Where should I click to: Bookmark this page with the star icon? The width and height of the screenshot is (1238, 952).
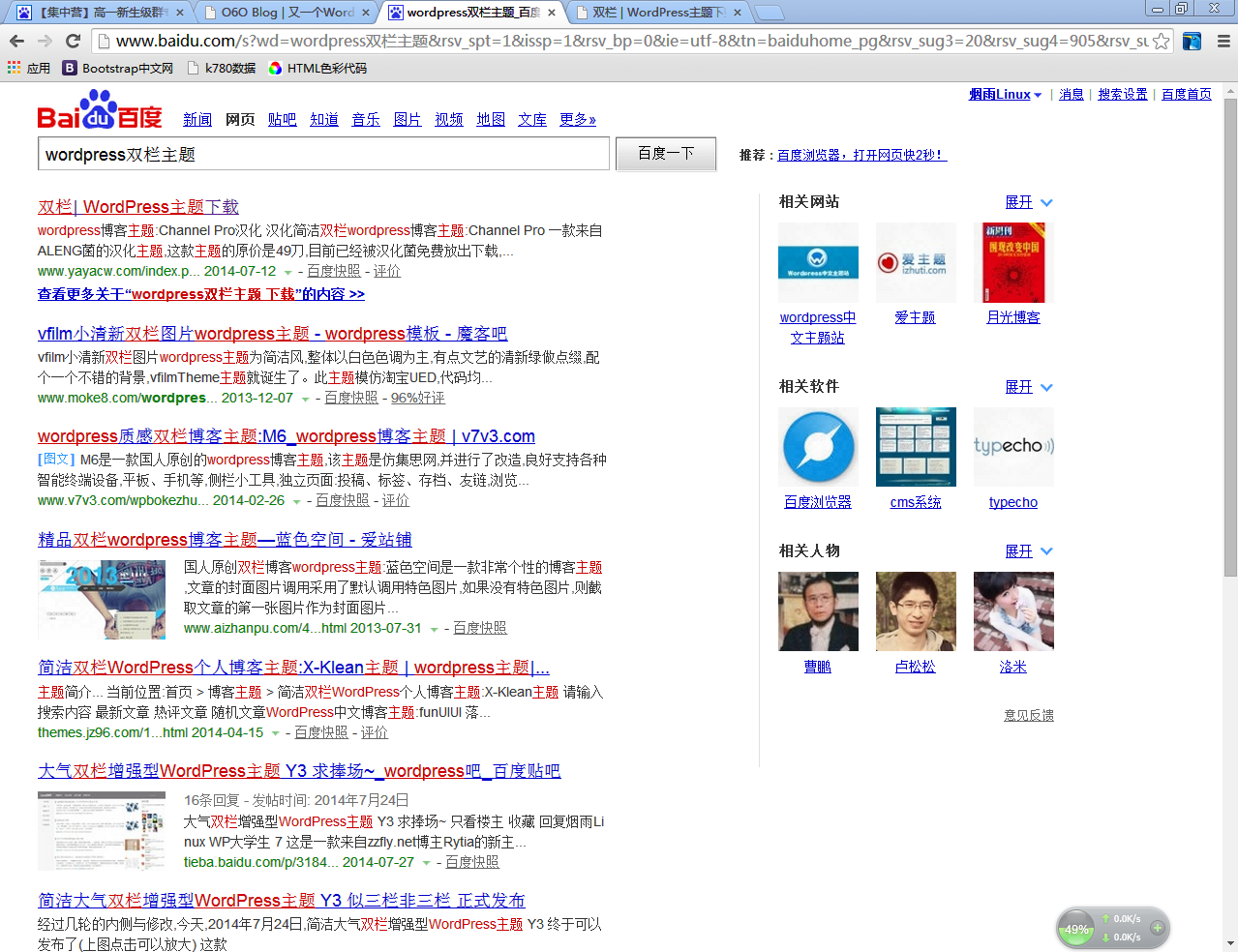(1161, 41)
